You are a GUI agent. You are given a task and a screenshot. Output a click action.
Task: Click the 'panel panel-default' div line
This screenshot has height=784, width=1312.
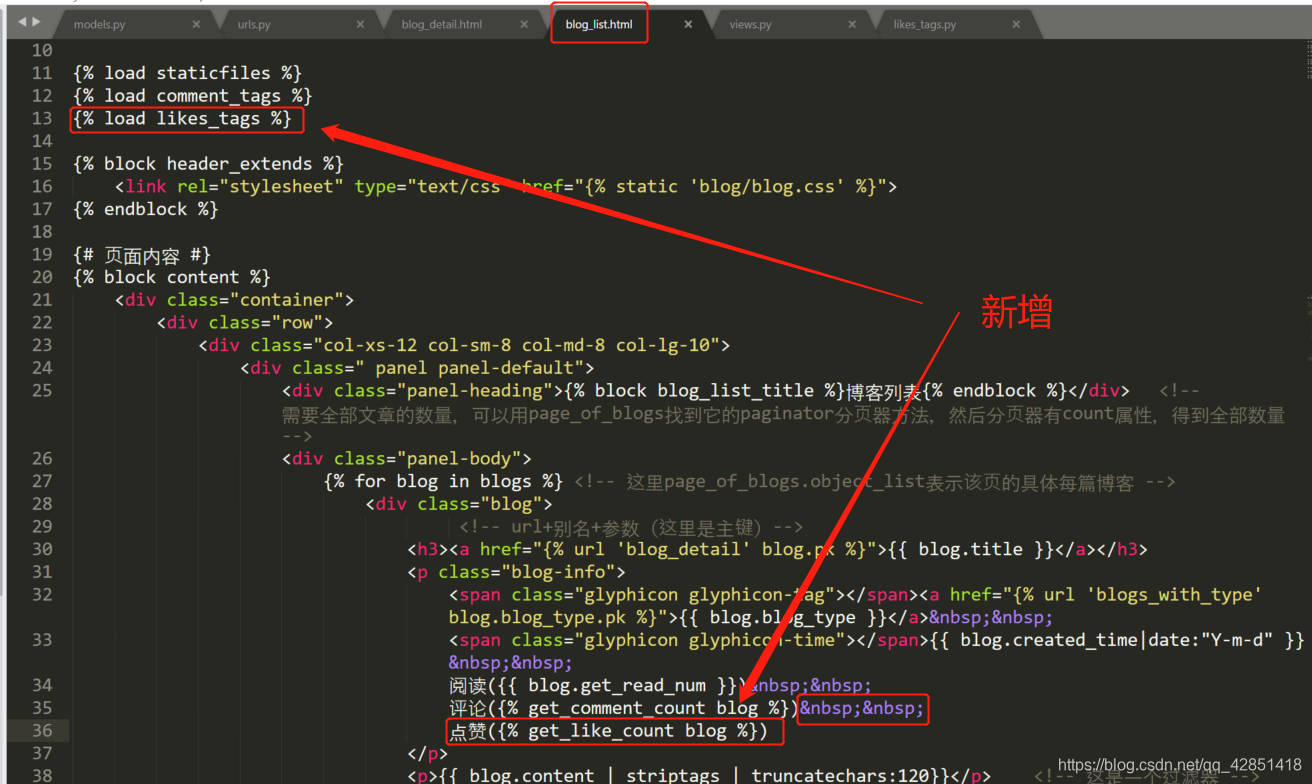click(x=417, y=368)
